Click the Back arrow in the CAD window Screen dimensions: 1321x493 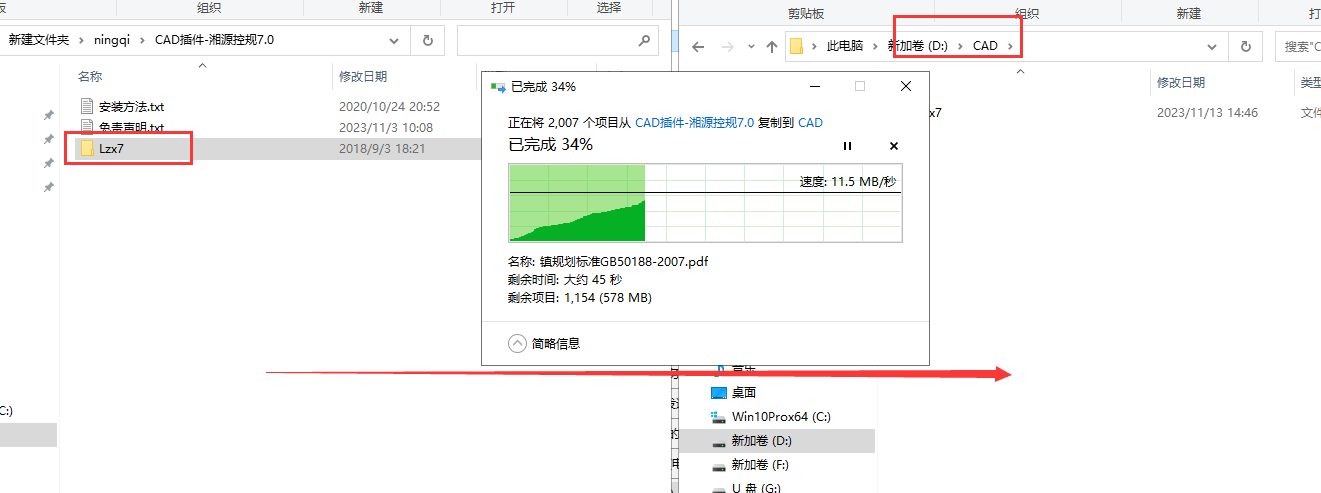(698, 46)
